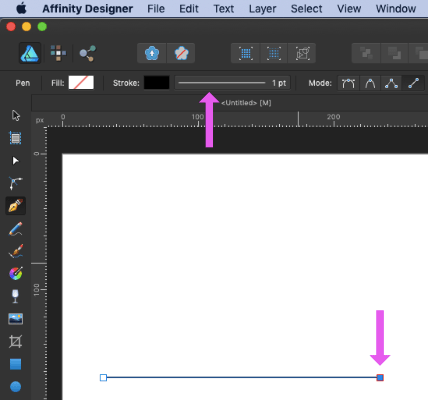Open the Apple menu
Viewport: 428px width, 400px height.
pos(21,9)
